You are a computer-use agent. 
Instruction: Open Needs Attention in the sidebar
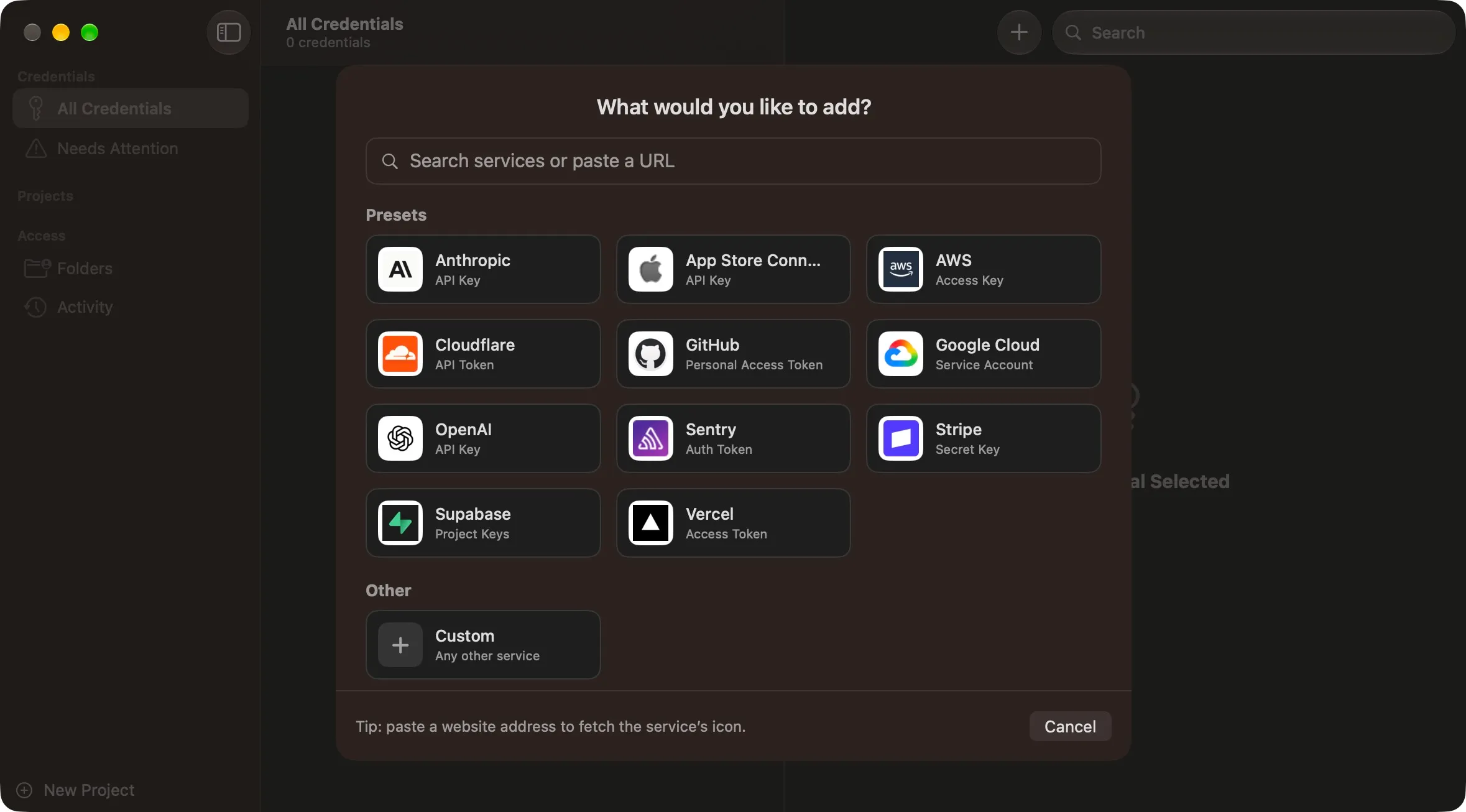click(x=131, y=149)
